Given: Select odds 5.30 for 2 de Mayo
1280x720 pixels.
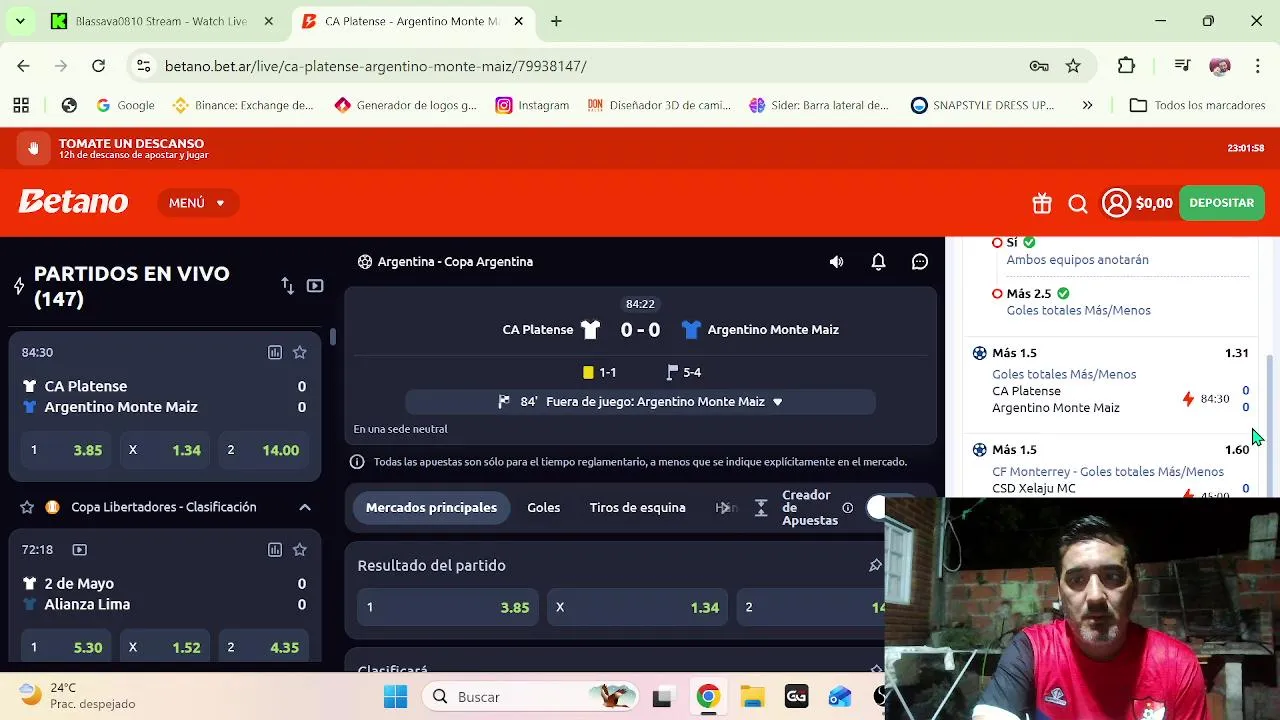Looking at the screenshot, I should pos(67,647).
